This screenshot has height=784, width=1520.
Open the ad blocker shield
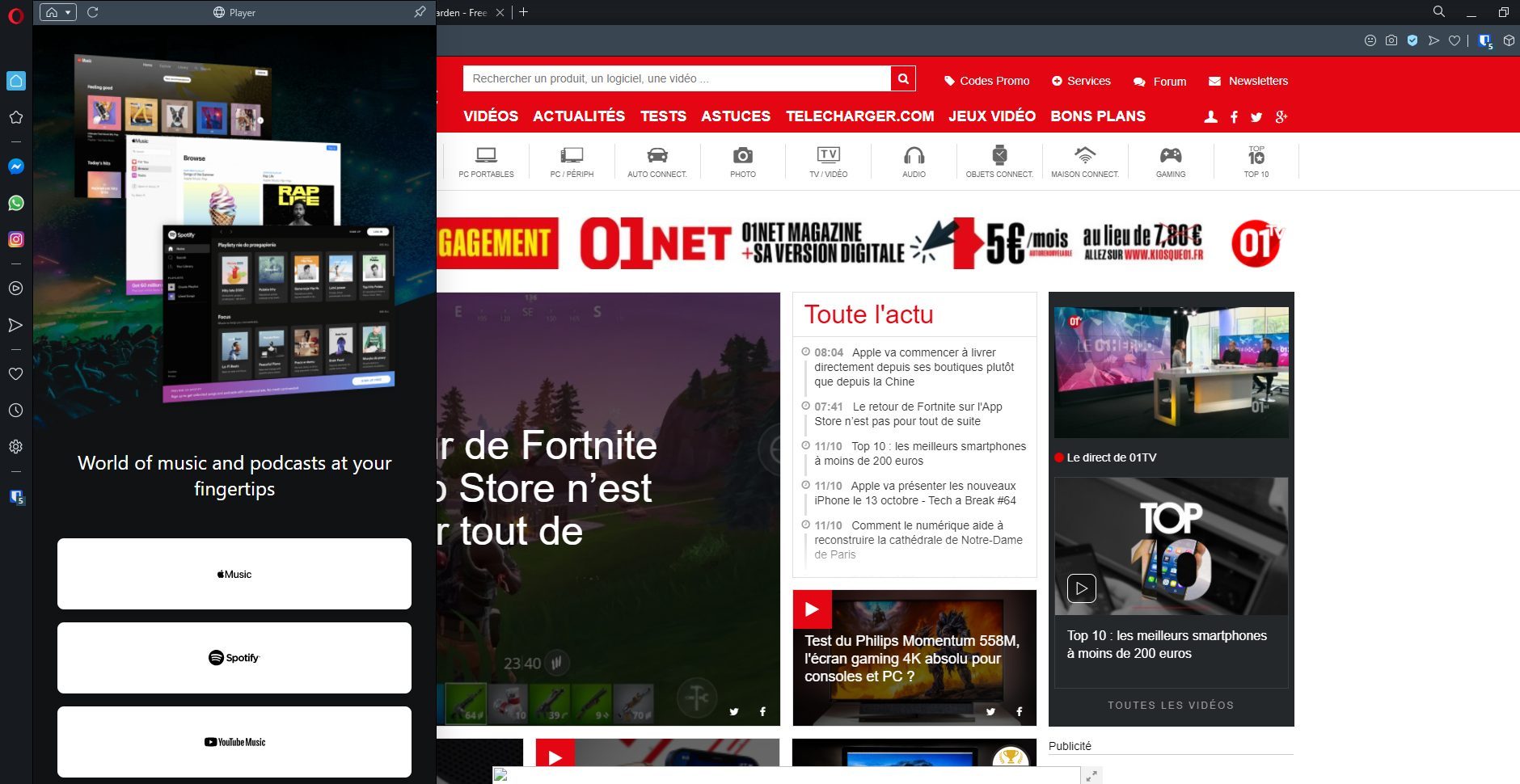tap(1412, 40)
